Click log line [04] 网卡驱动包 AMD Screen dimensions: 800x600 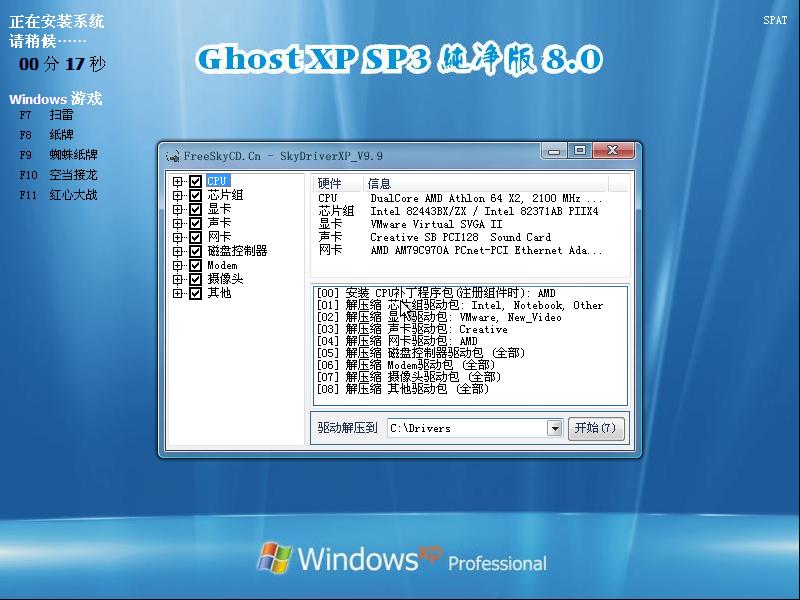coord(397,341)
